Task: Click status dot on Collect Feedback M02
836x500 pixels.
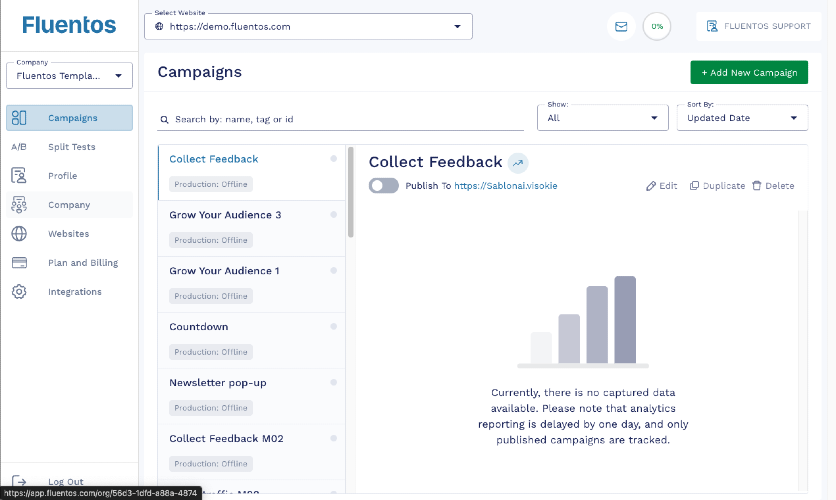Action: click(x=333, y=438)
